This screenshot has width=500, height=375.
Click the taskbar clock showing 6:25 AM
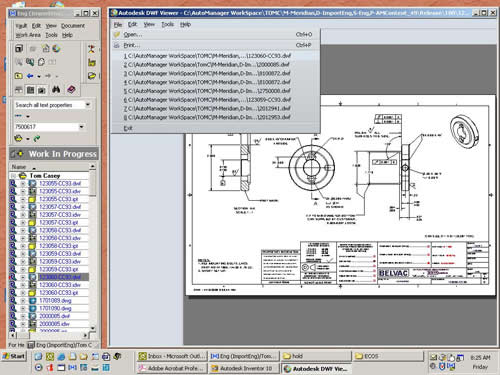(480, 357)
